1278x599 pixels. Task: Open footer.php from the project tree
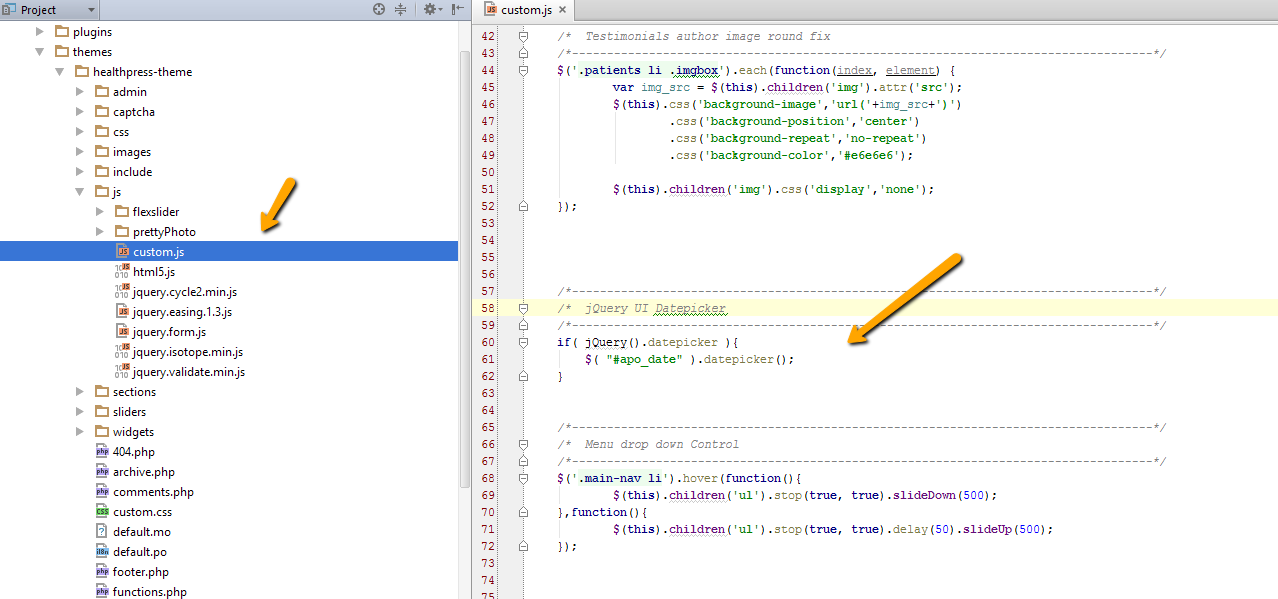tap(141, 572)
